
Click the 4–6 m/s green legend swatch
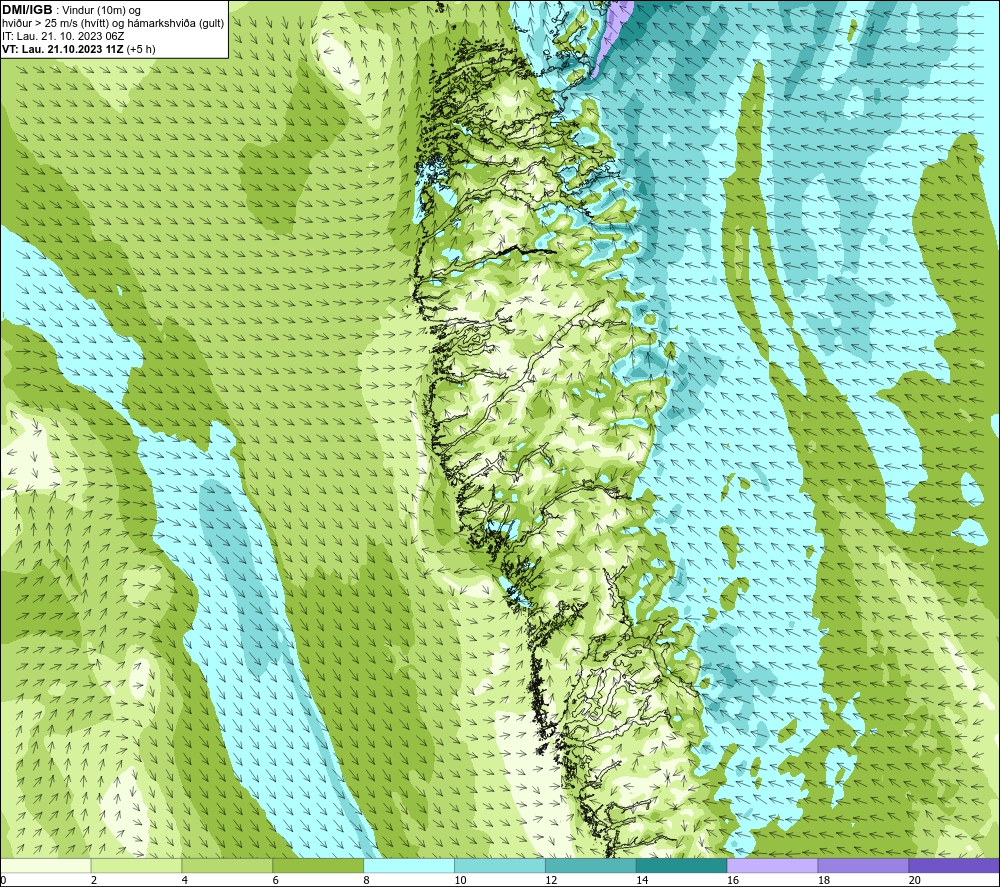pos(227,865)
